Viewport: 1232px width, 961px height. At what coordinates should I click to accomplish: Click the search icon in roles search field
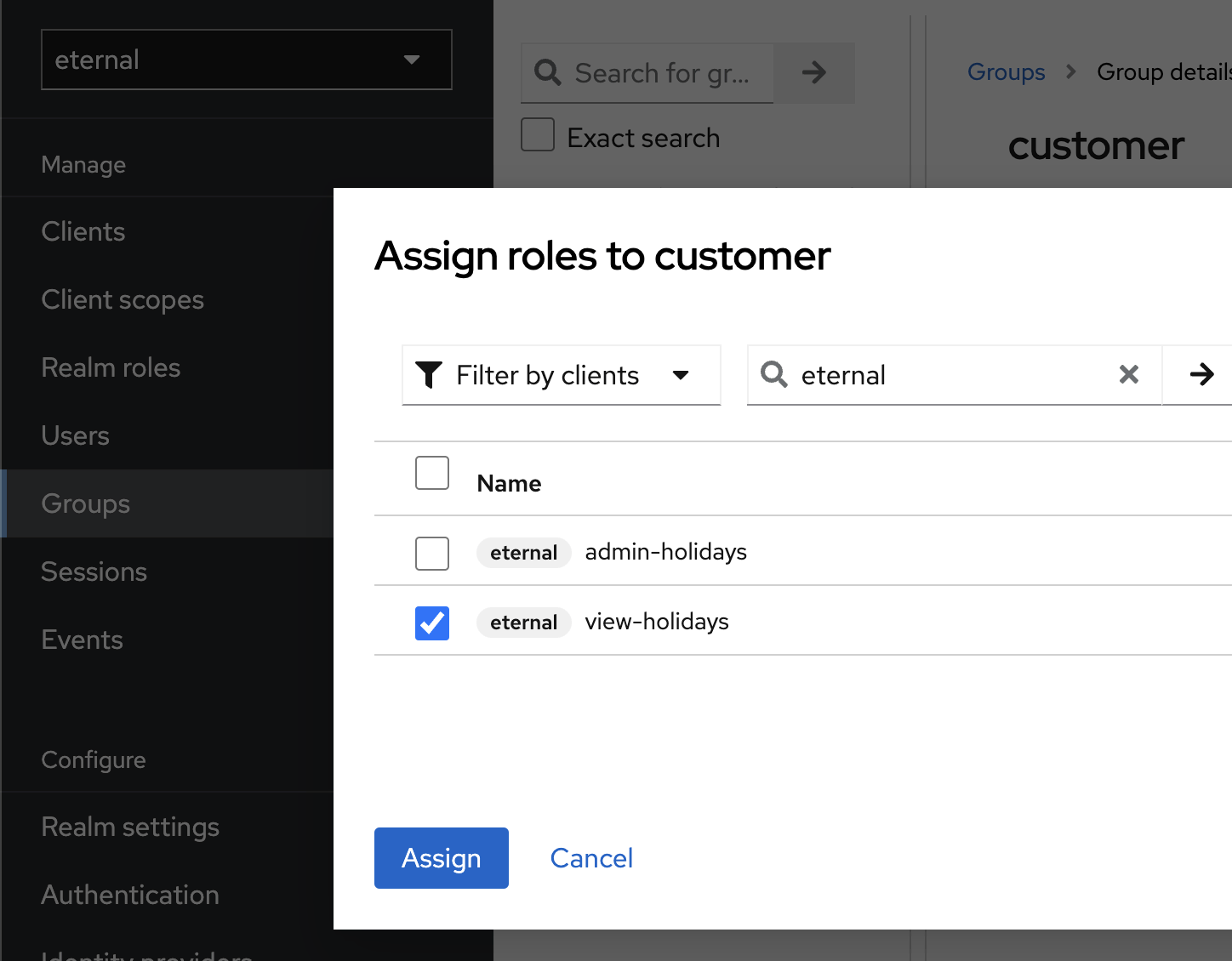pos(773,374)
